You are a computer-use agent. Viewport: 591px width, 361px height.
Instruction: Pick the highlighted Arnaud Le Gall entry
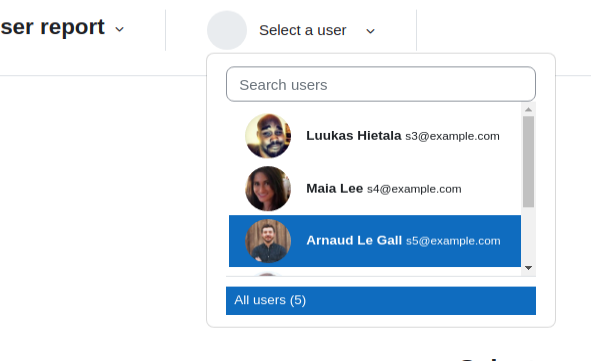[x=375, y=241]
